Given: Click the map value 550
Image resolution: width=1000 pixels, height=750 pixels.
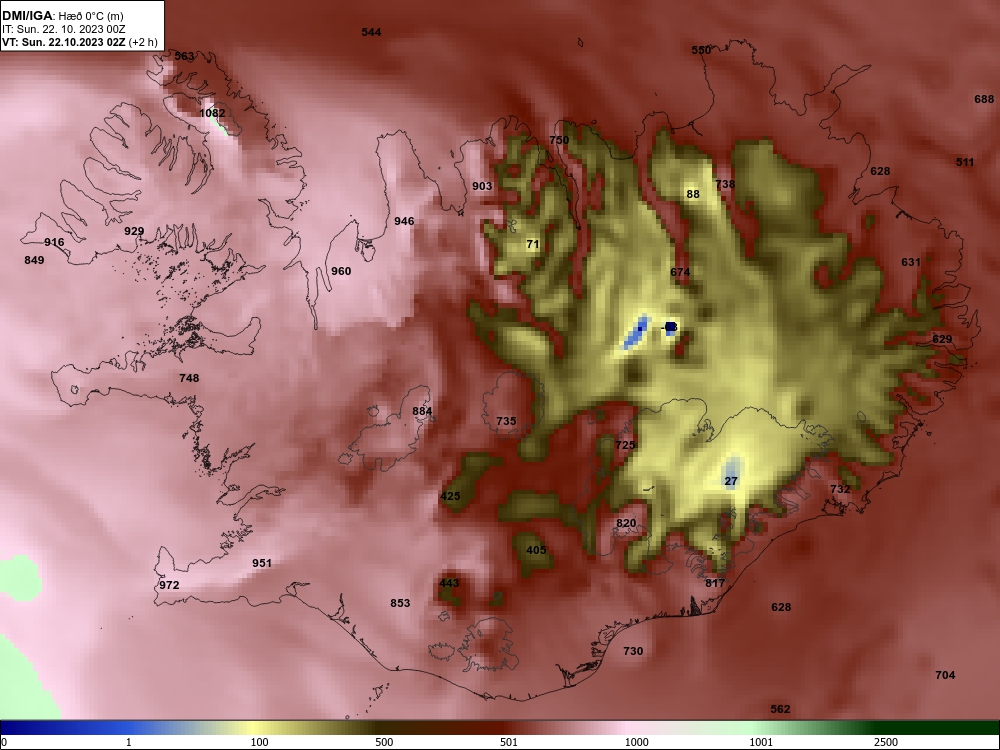Looking at the screenshot, I should click(701, 50).
